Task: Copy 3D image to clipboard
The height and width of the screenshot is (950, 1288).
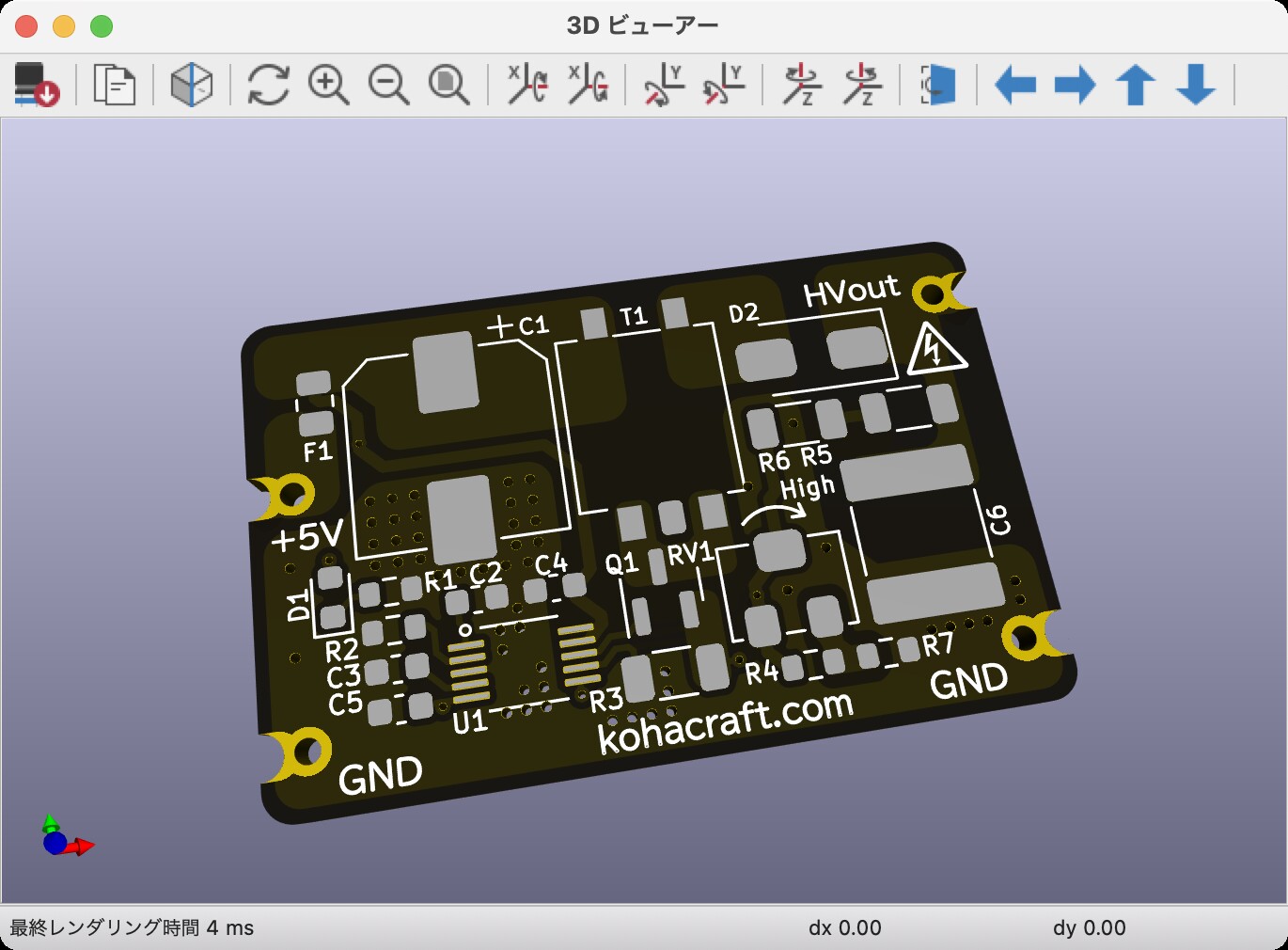Action: tap(115, 85)
